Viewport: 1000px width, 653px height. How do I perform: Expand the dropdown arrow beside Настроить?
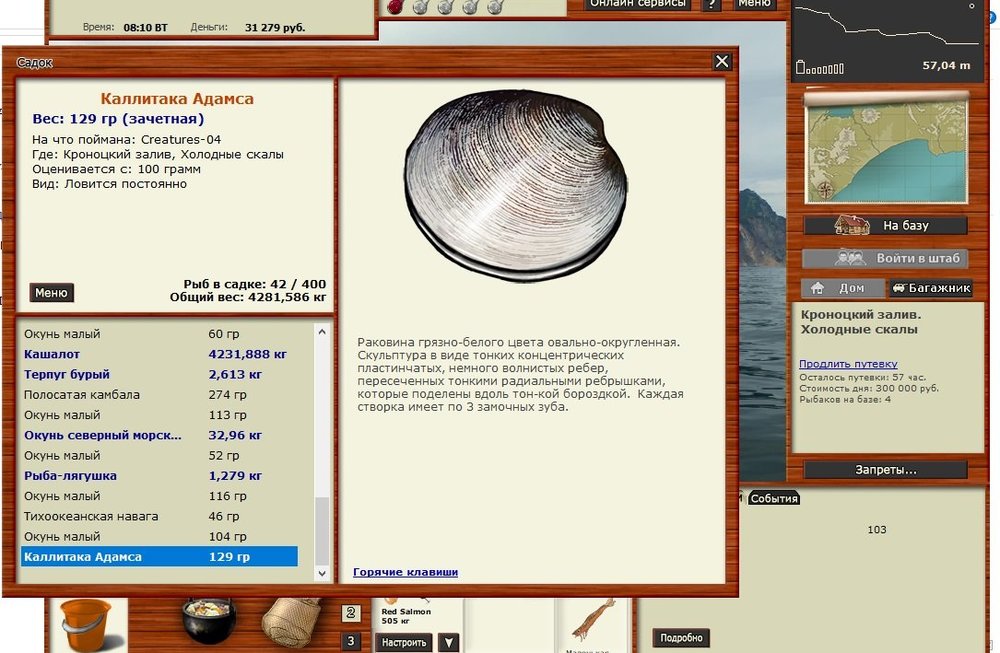(449, 642)
